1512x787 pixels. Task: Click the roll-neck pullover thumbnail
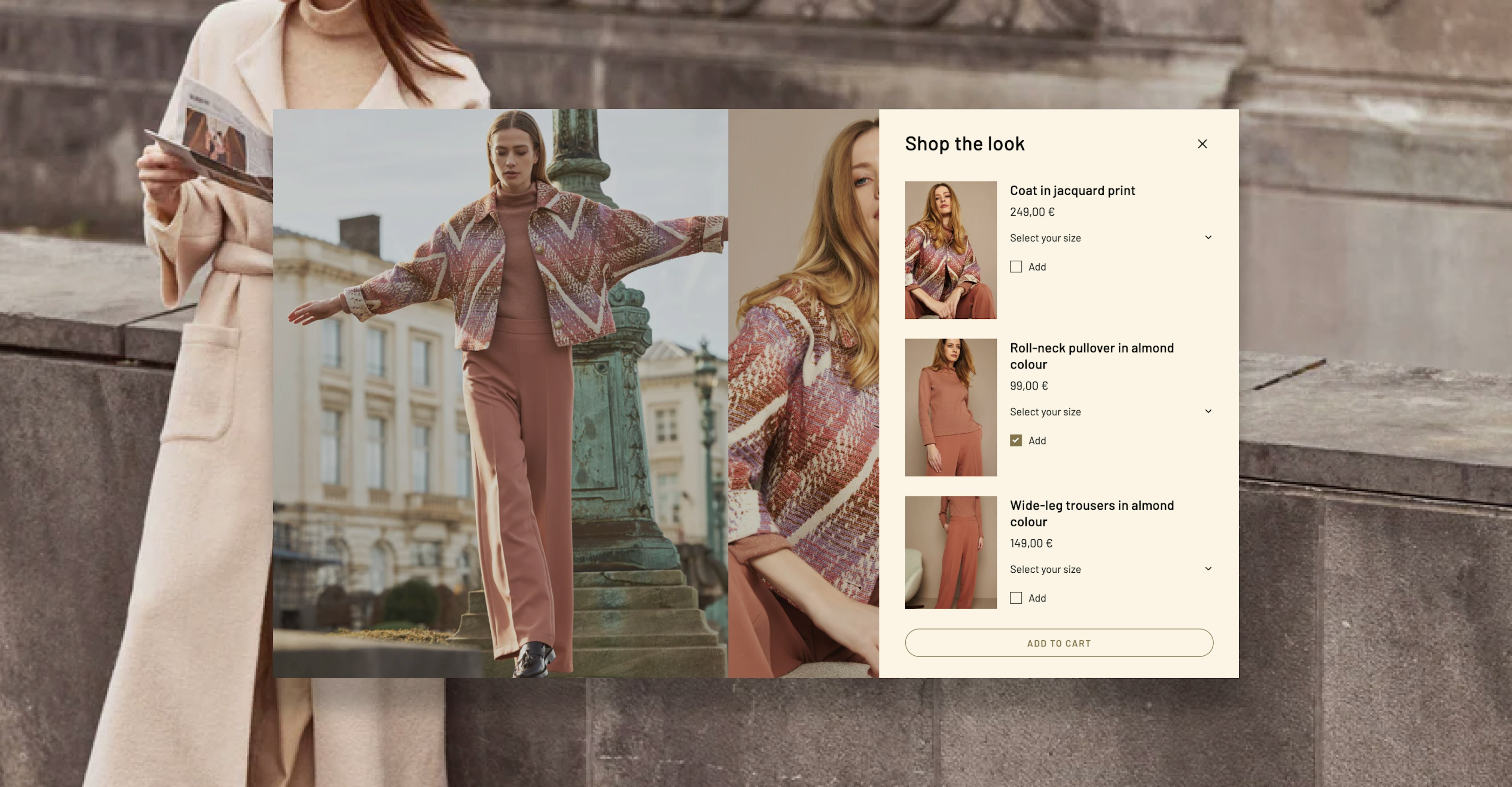coord(950,407)
